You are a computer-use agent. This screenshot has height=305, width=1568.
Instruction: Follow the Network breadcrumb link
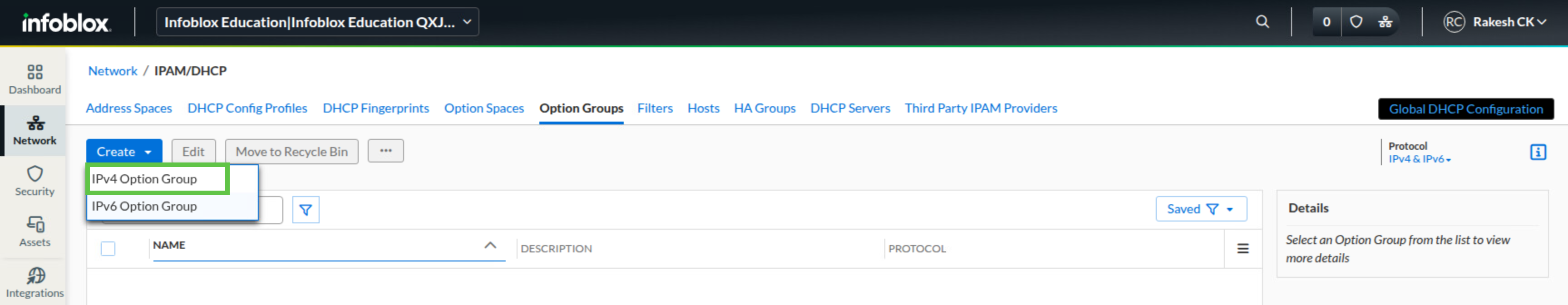pos(113,71)
